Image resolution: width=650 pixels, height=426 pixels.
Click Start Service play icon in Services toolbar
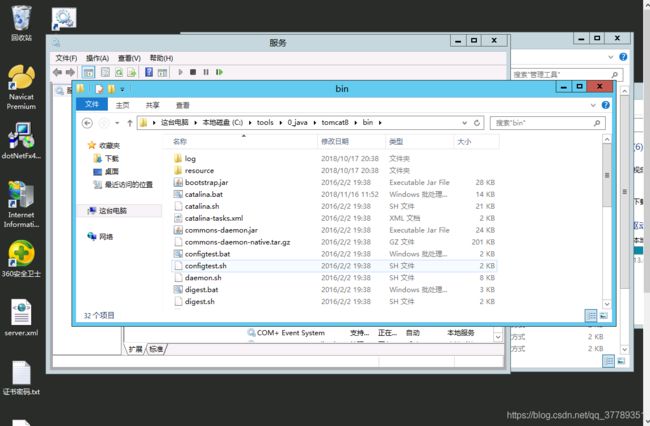pos(180,72)
